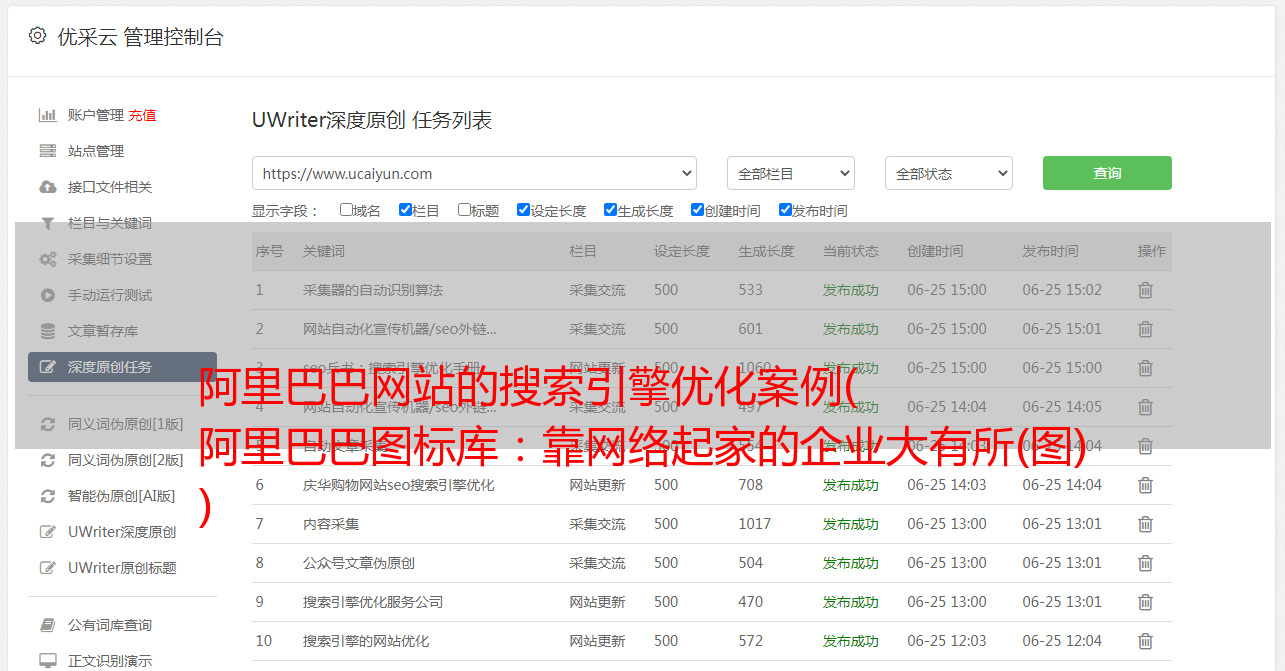Uncheck the 设定长度 checkbox
The height and width of the screenshot is (671, 1285).
(523, 210)
